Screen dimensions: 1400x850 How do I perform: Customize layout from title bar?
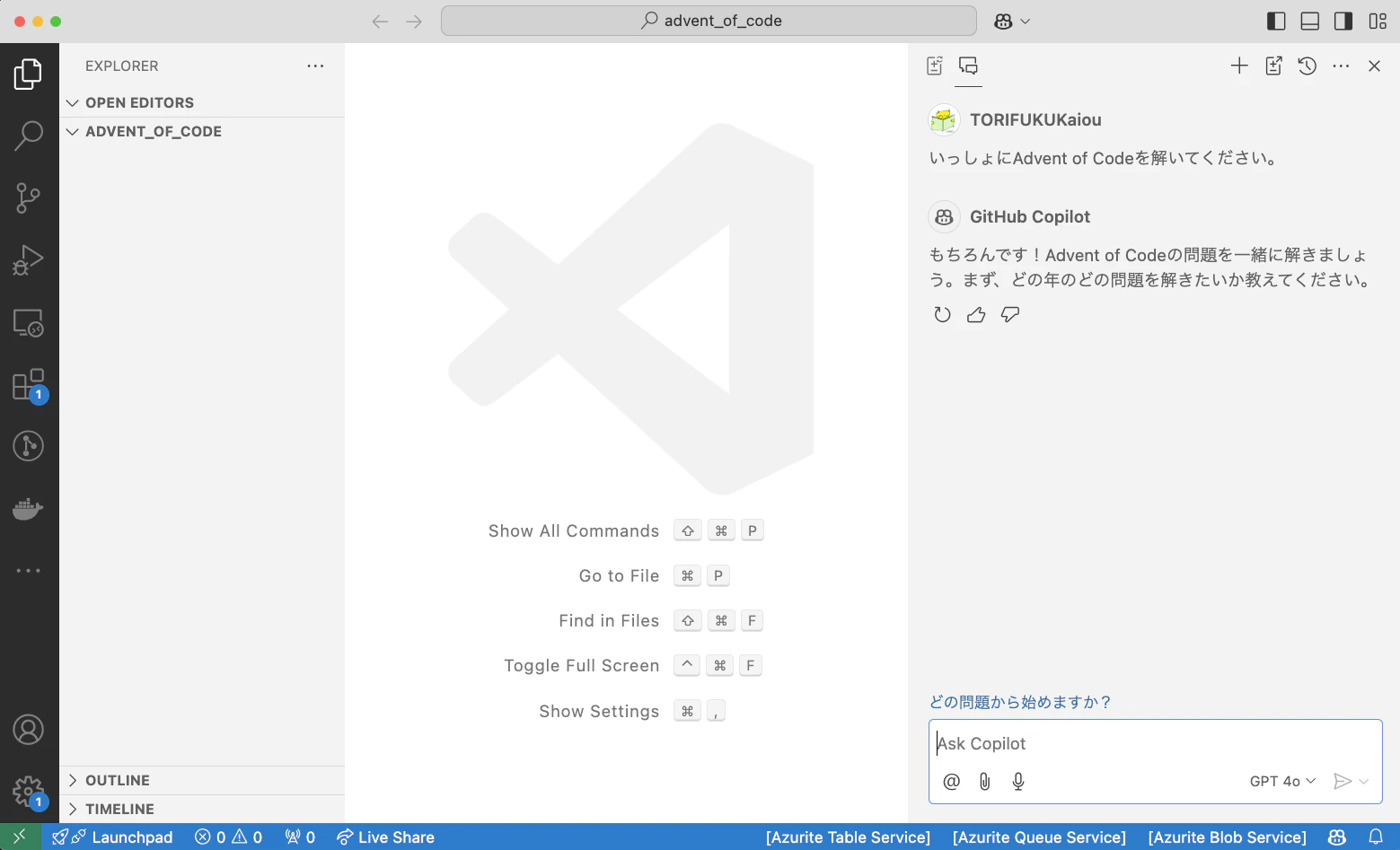(1378, 22)
